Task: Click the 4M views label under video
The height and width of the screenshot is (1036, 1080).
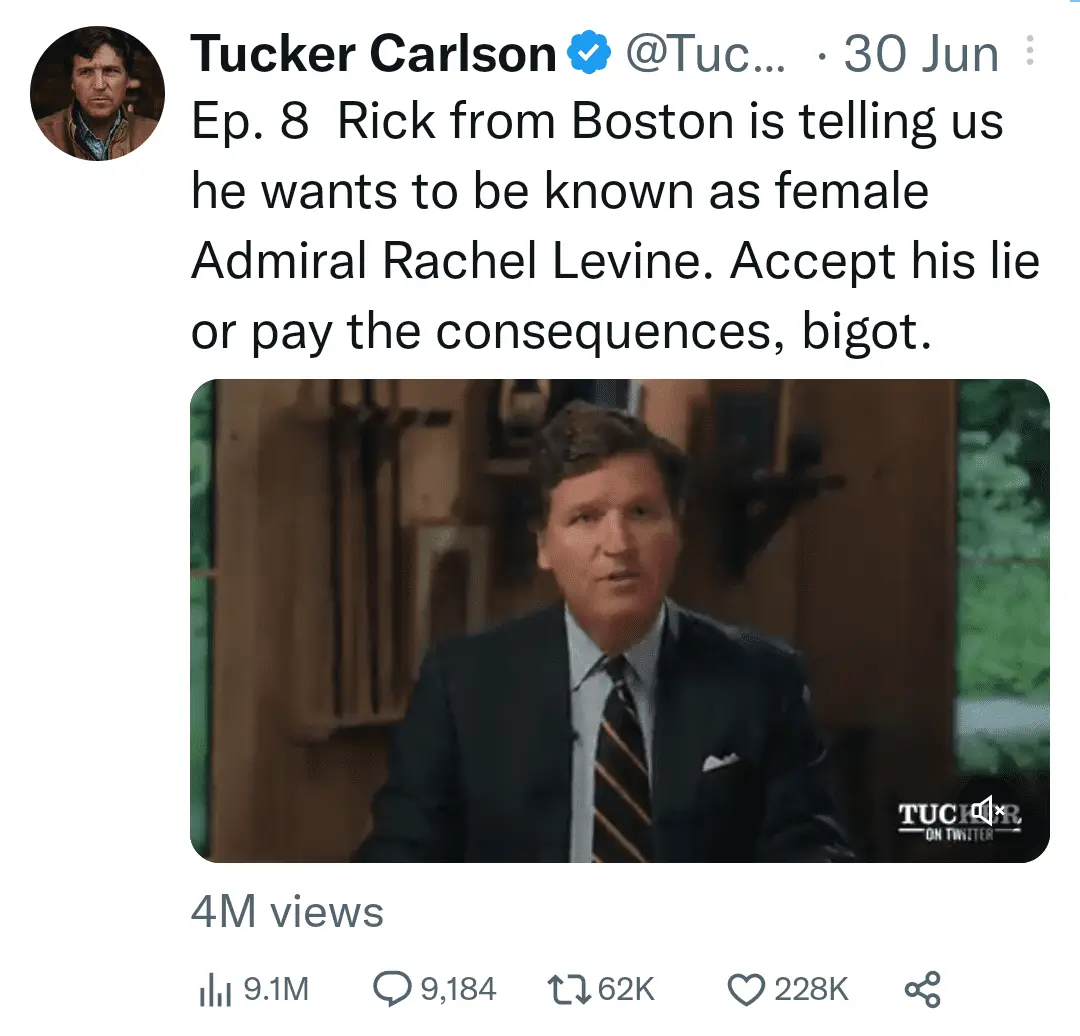Action: point(287,912)
